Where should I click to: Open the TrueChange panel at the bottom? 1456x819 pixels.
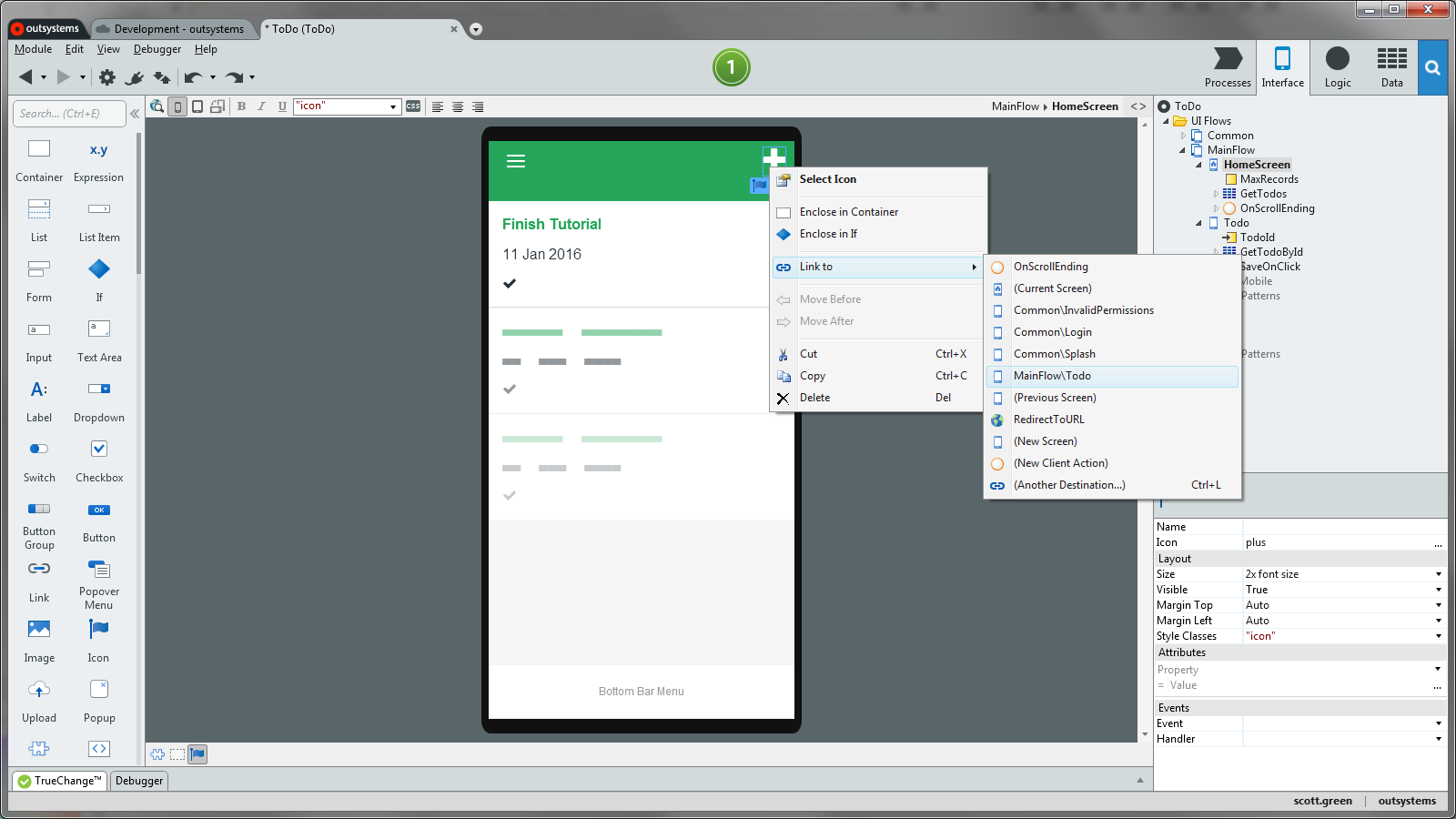(58, 781)
